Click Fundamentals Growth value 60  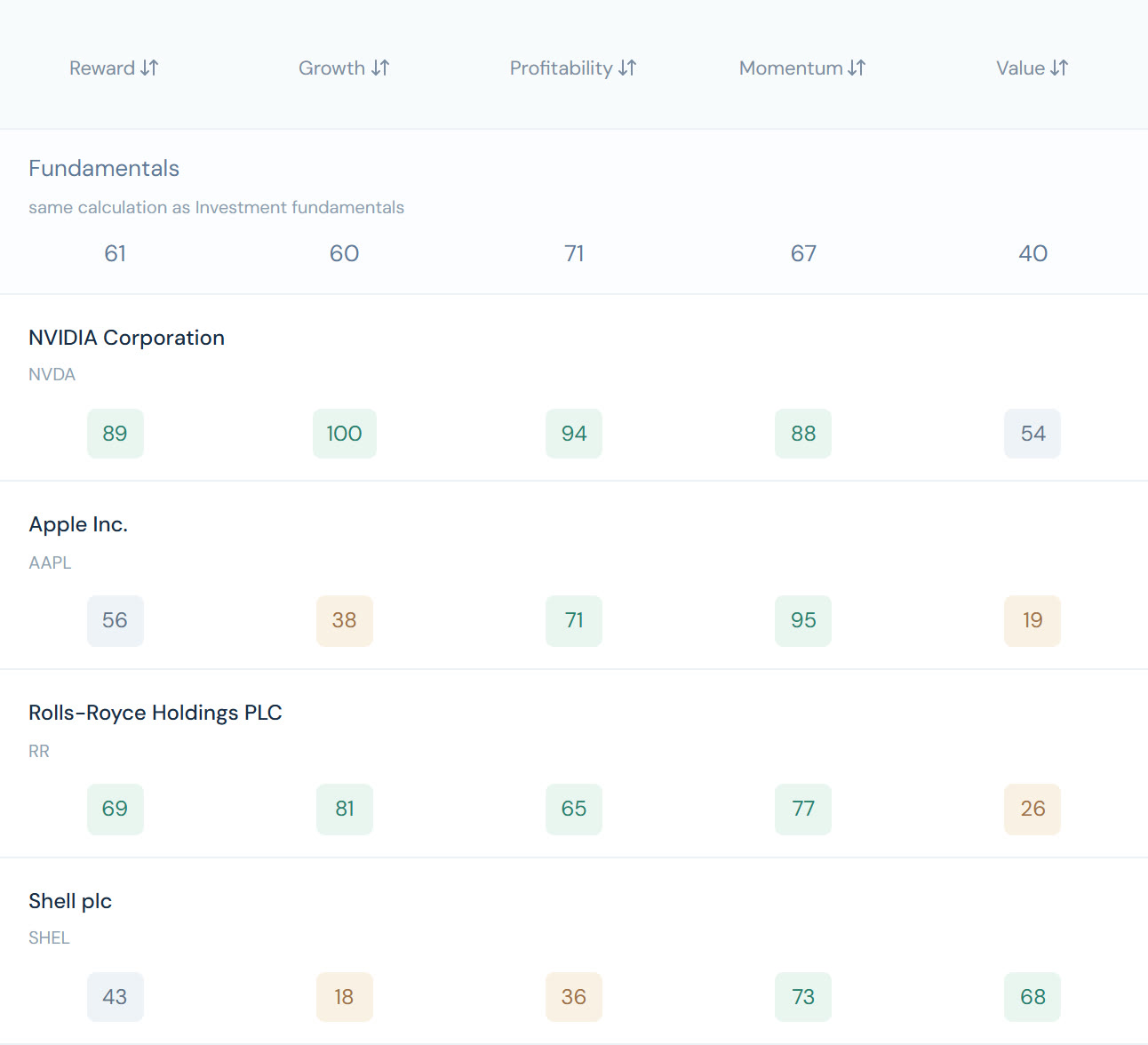[x=344, y=253]
